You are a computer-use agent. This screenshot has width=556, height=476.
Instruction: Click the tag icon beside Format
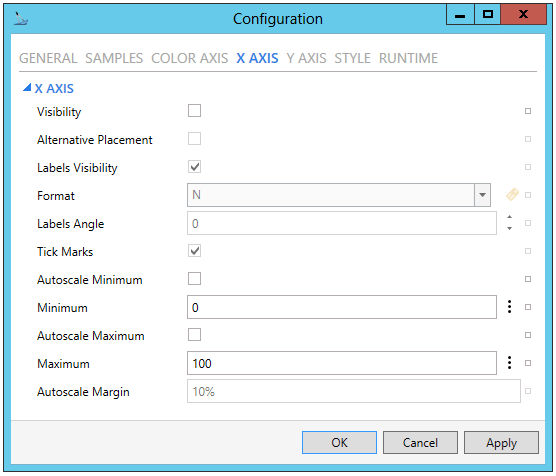512,194
